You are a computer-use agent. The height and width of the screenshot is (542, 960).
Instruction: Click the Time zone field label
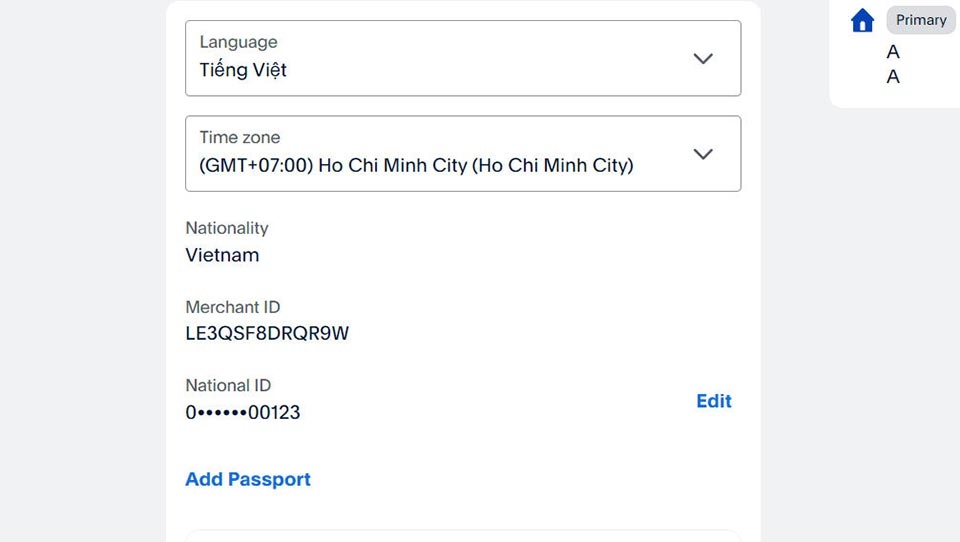tap(240, 137)
